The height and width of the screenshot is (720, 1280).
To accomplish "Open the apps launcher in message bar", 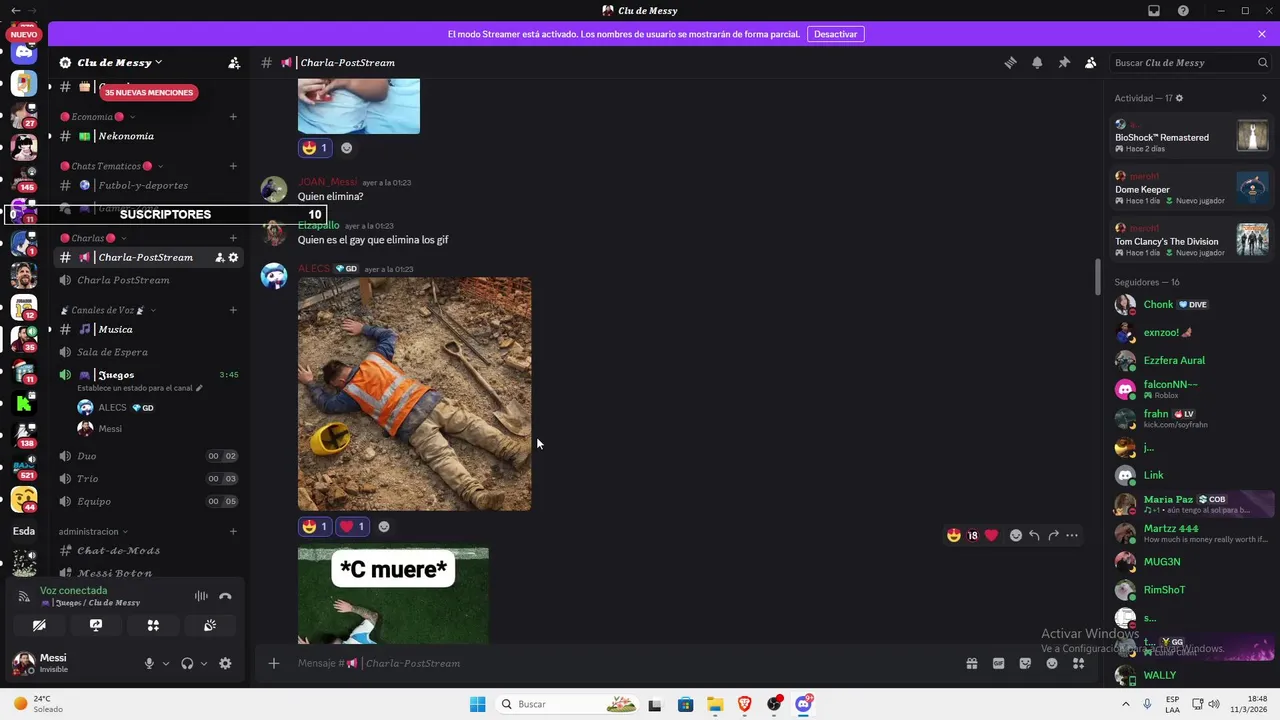I will point(1079,663).
